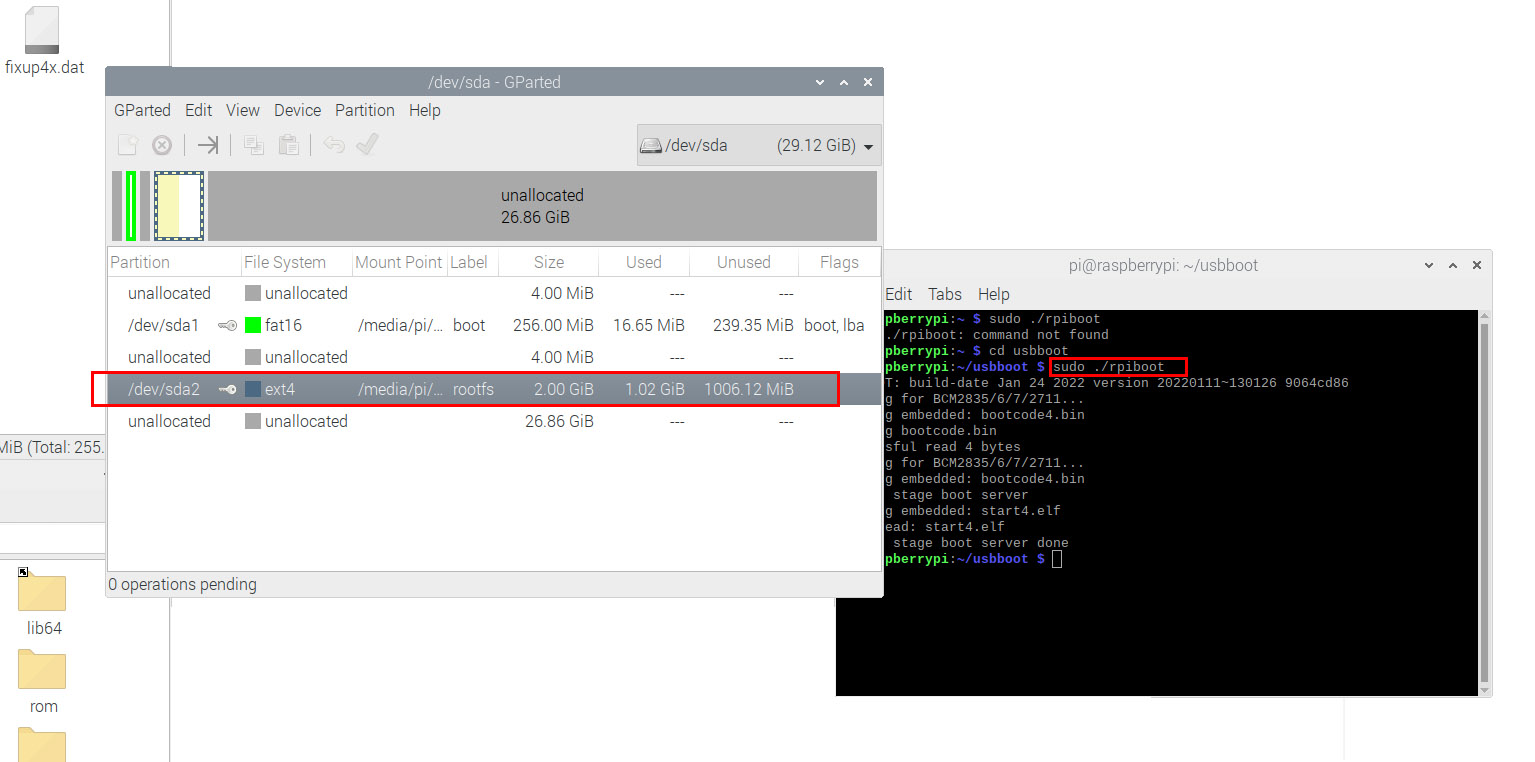Open the /dev/sda device selector dropdown
This screenshot has width=1535, height=762.
click(759, 146)
